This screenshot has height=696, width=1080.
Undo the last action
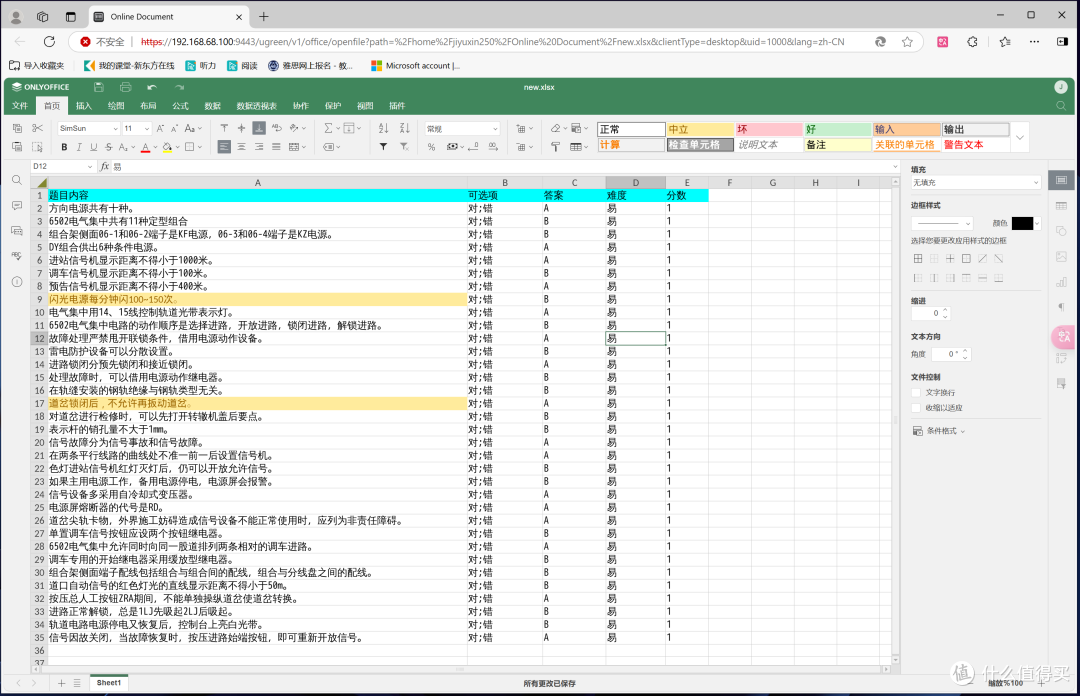(x=152, y=87)
